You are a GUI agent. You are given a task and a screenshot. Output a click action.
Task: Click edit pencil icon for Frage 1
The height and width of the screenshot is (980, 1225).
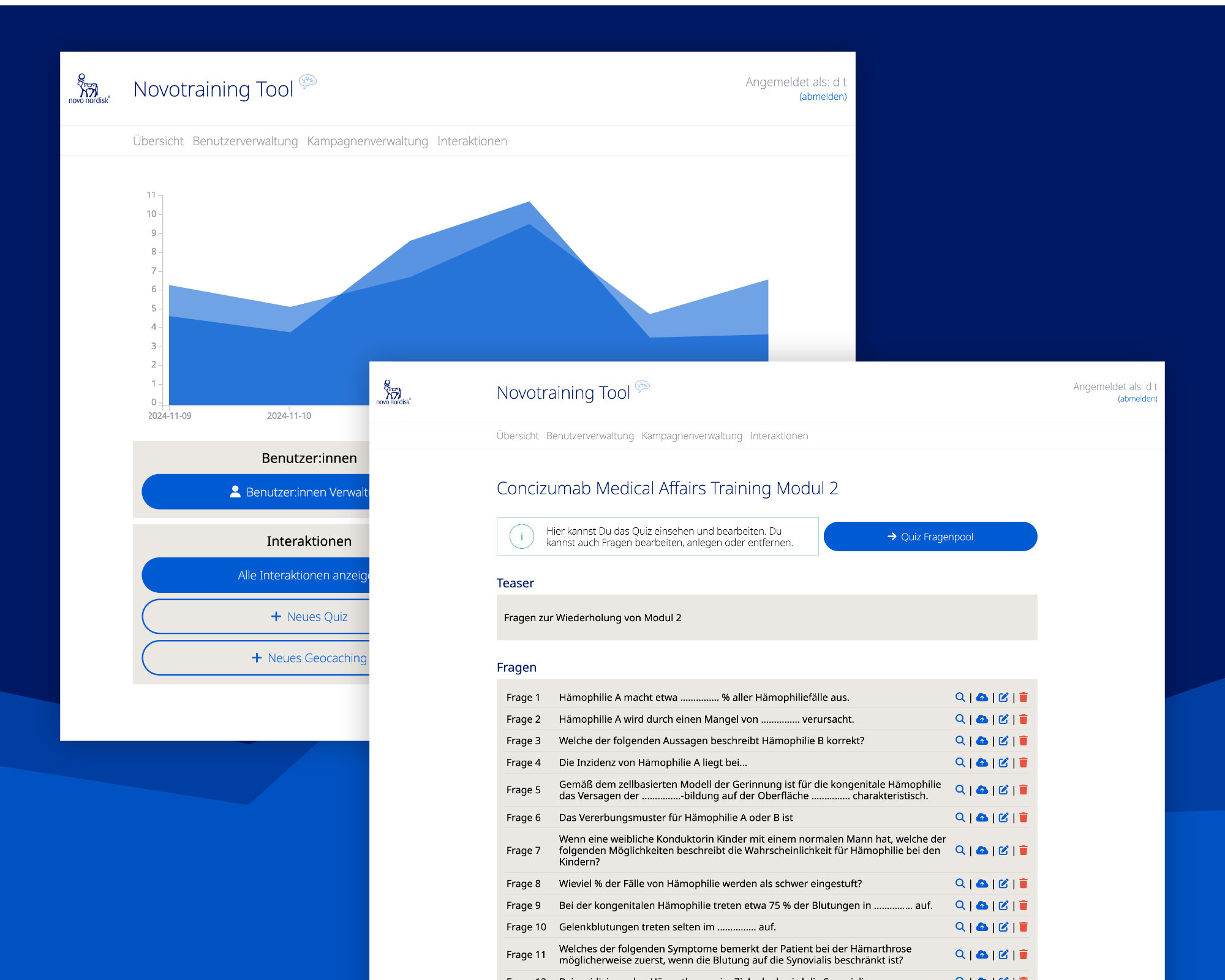pos(1003,697)
